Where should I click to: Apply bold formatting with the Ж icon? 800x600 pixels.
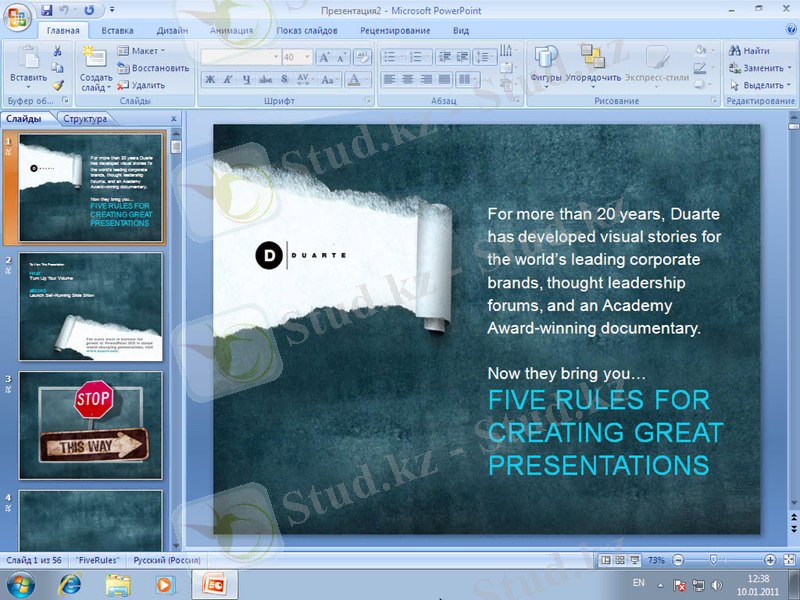(x=209, y=78)
